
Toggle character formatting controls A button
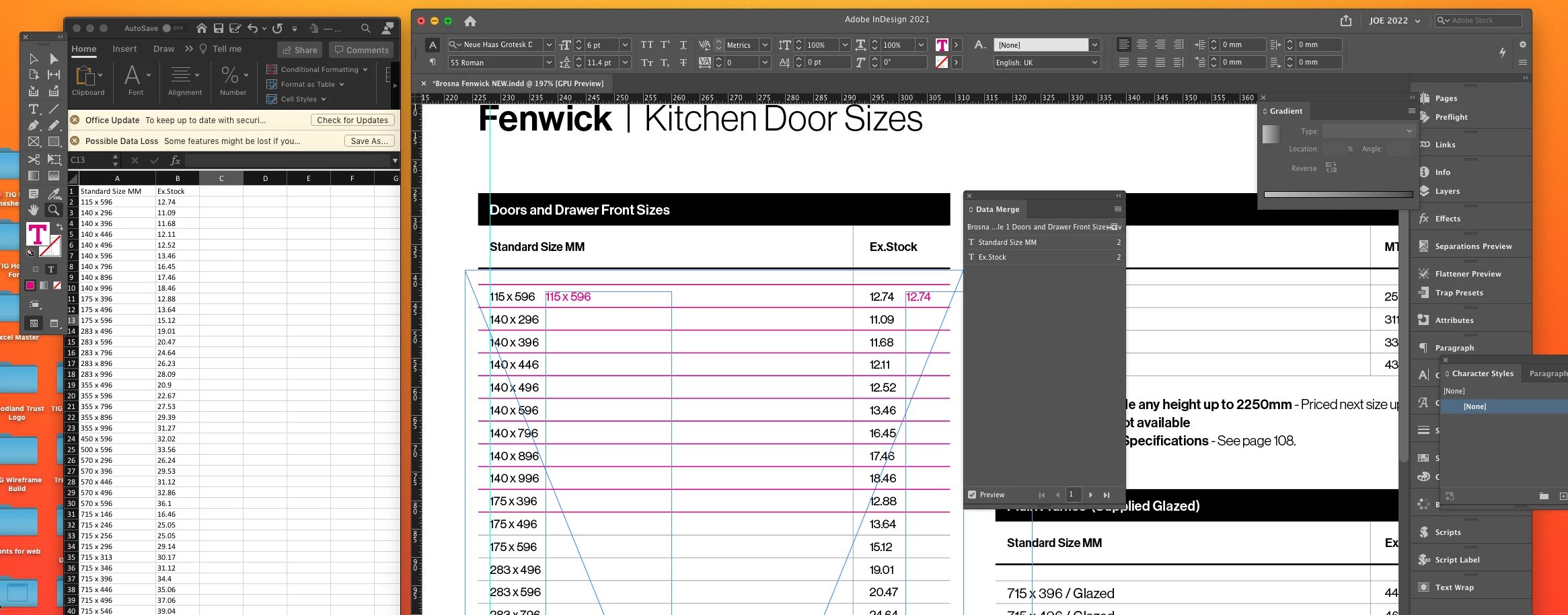point(433,45)
